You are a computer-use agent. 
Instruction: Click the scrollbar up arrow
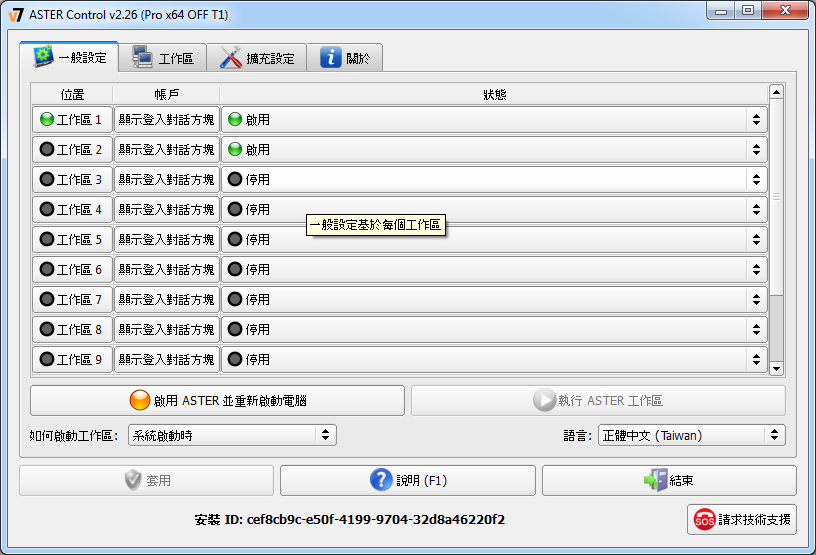click(x=776, y=92)
